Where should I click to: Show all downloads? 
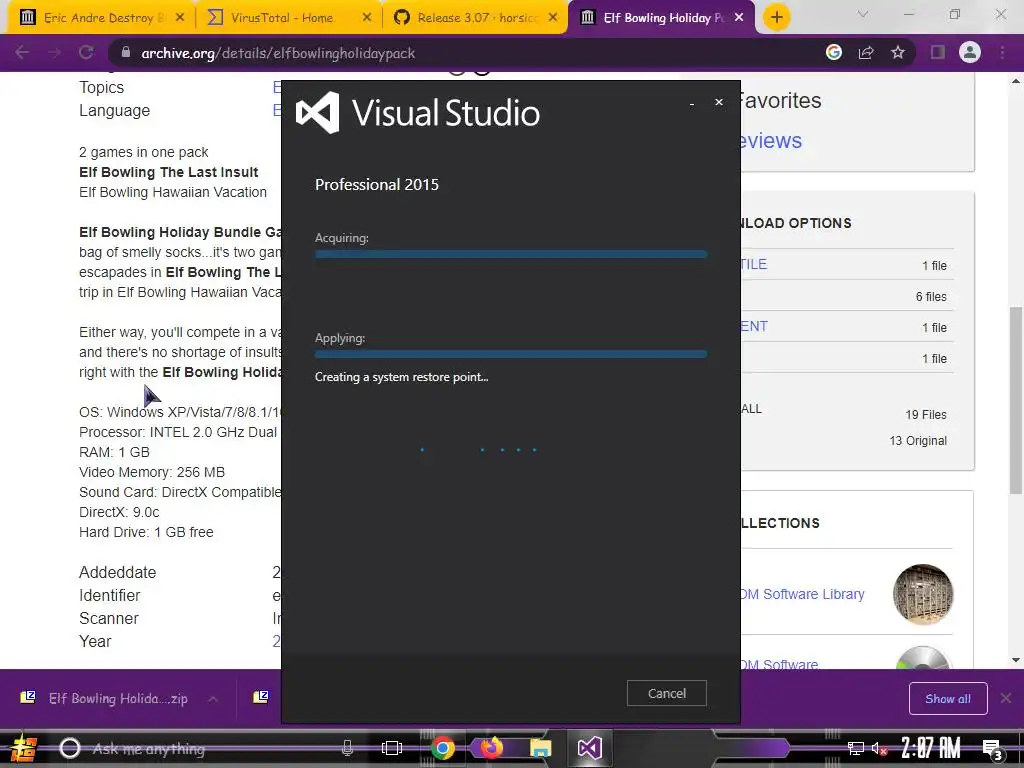[948, 699]
